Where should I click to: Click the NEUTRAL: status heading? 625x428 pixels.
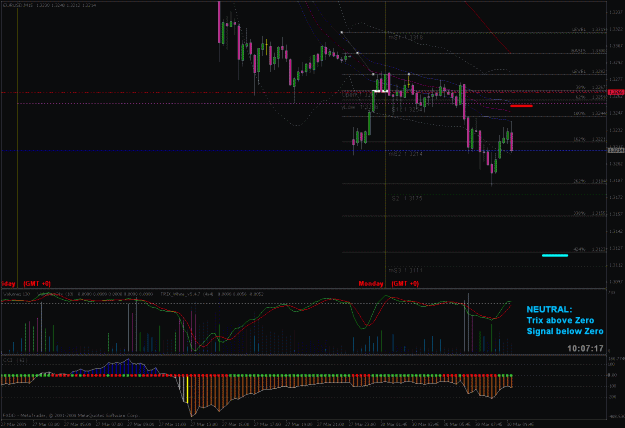point(549,309)
